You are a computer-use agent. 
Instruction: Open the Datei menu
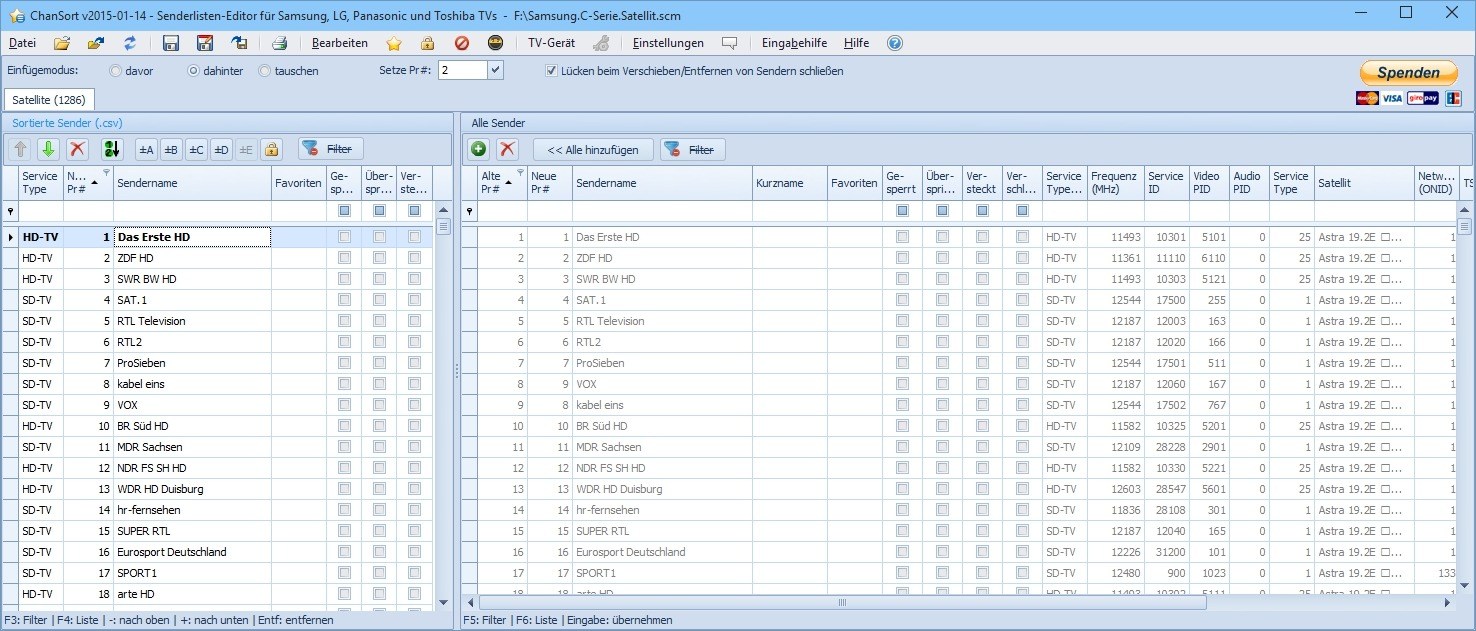(22, 43)
